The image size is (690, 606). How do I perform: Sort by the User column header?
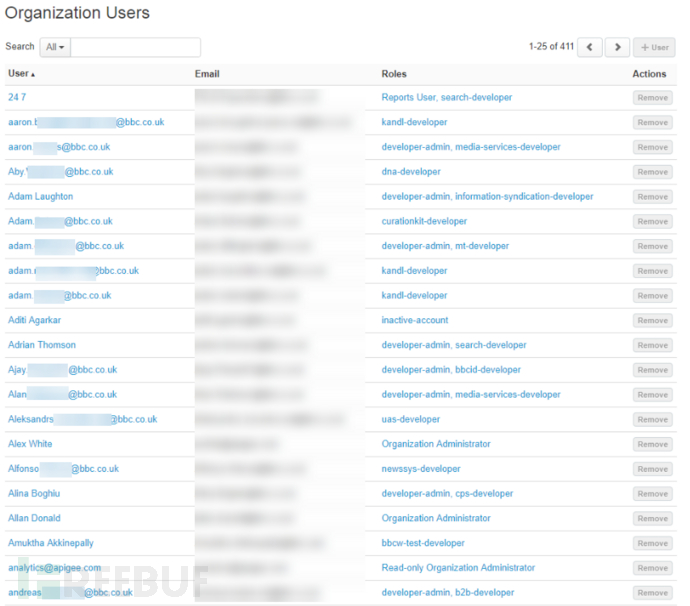coord(21,73)
